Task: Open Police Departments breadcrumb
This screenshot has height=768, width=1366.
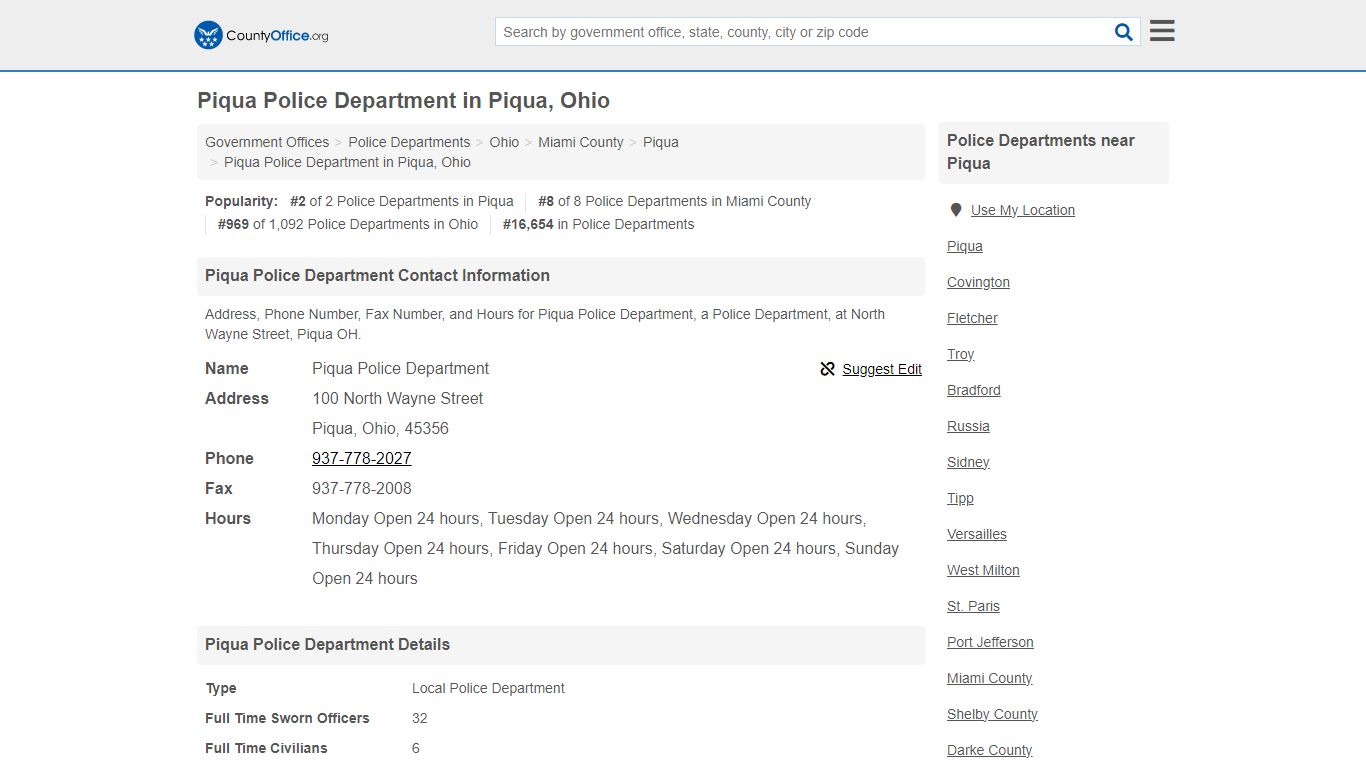Action: pyautogui.click(x=409, y=142)
